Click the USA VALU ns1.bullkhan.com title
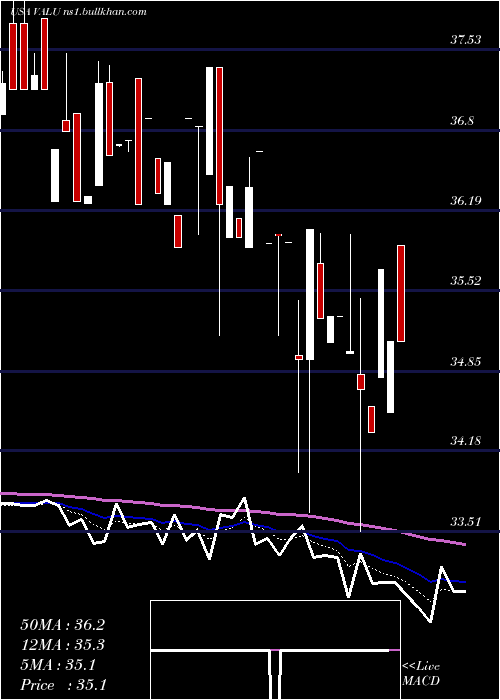 pos(79,12)
